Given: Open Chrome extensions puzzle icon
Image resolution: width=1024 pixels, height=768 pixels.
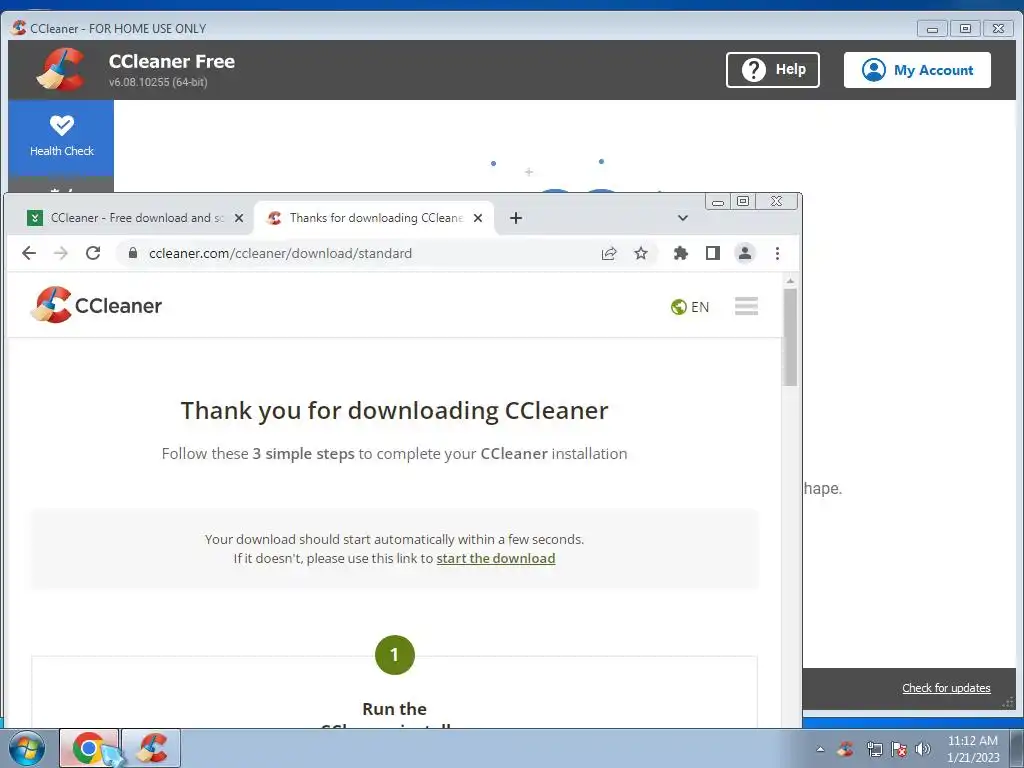Looking at the screenshot, I should 680,253.
